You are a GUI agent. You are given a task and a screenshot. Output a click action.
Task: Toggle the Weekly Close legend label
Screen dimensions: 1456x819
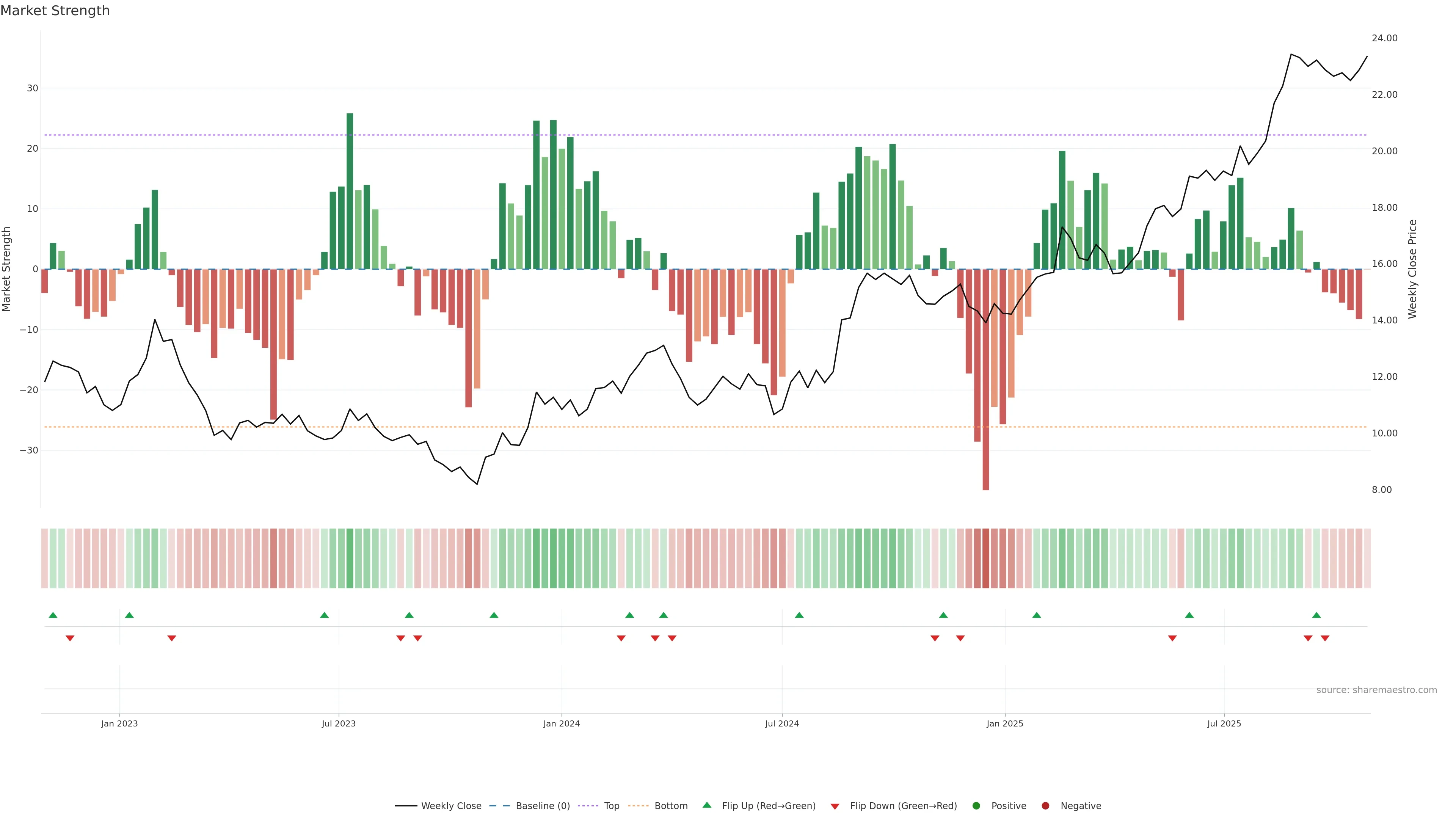click(451, 805)
